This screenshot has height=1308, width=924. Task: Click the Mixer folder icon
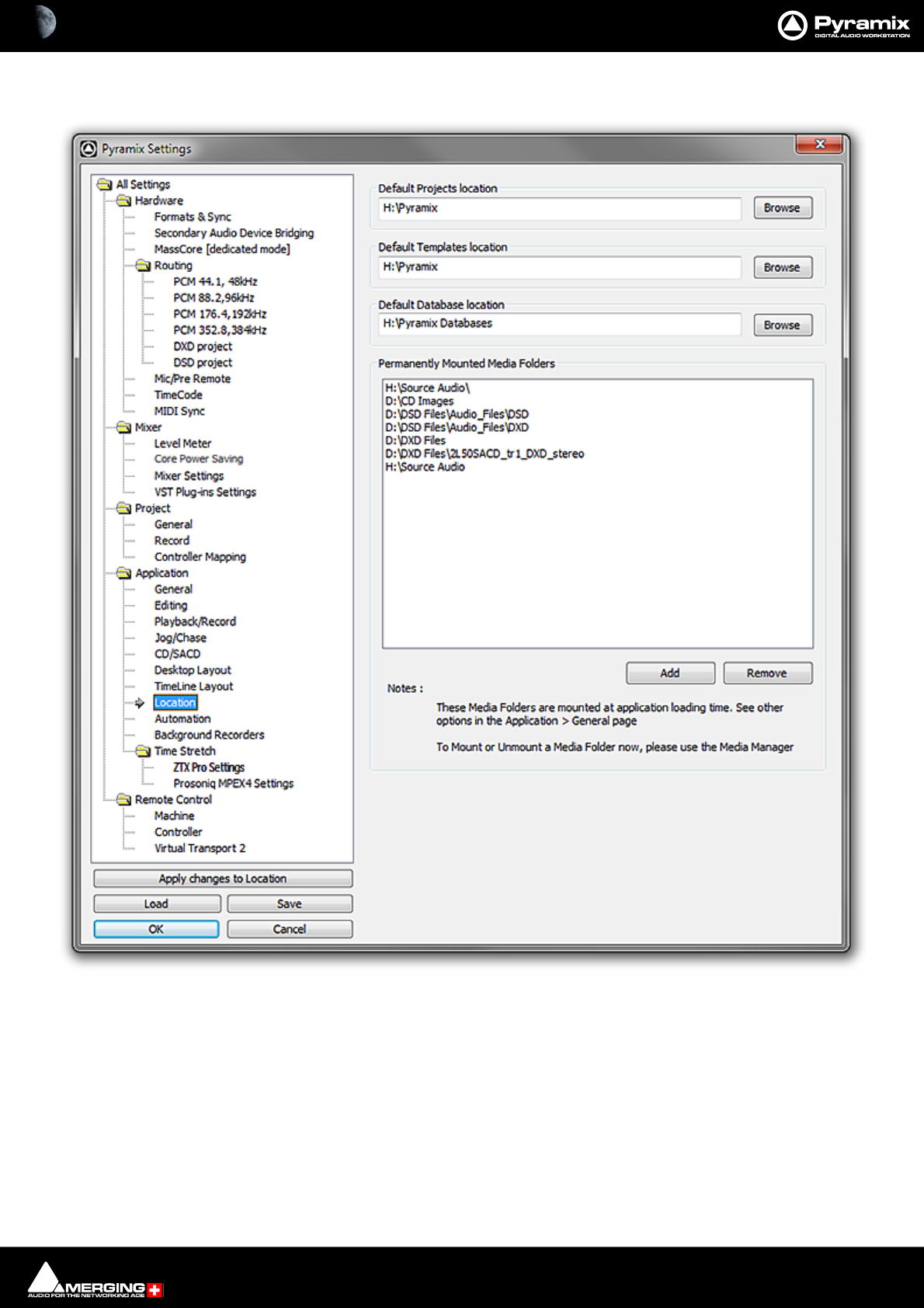tap(123, 428)
